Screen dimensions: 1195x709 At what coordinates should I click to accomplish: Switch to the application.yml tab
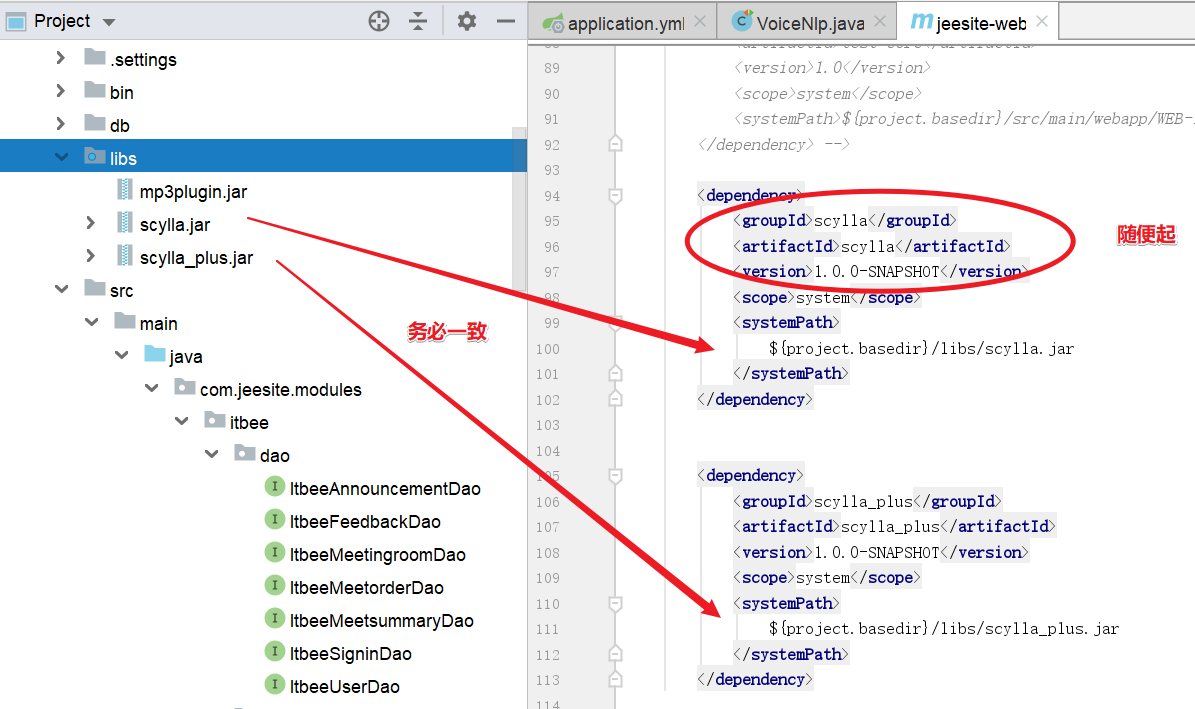click(626, 24)
